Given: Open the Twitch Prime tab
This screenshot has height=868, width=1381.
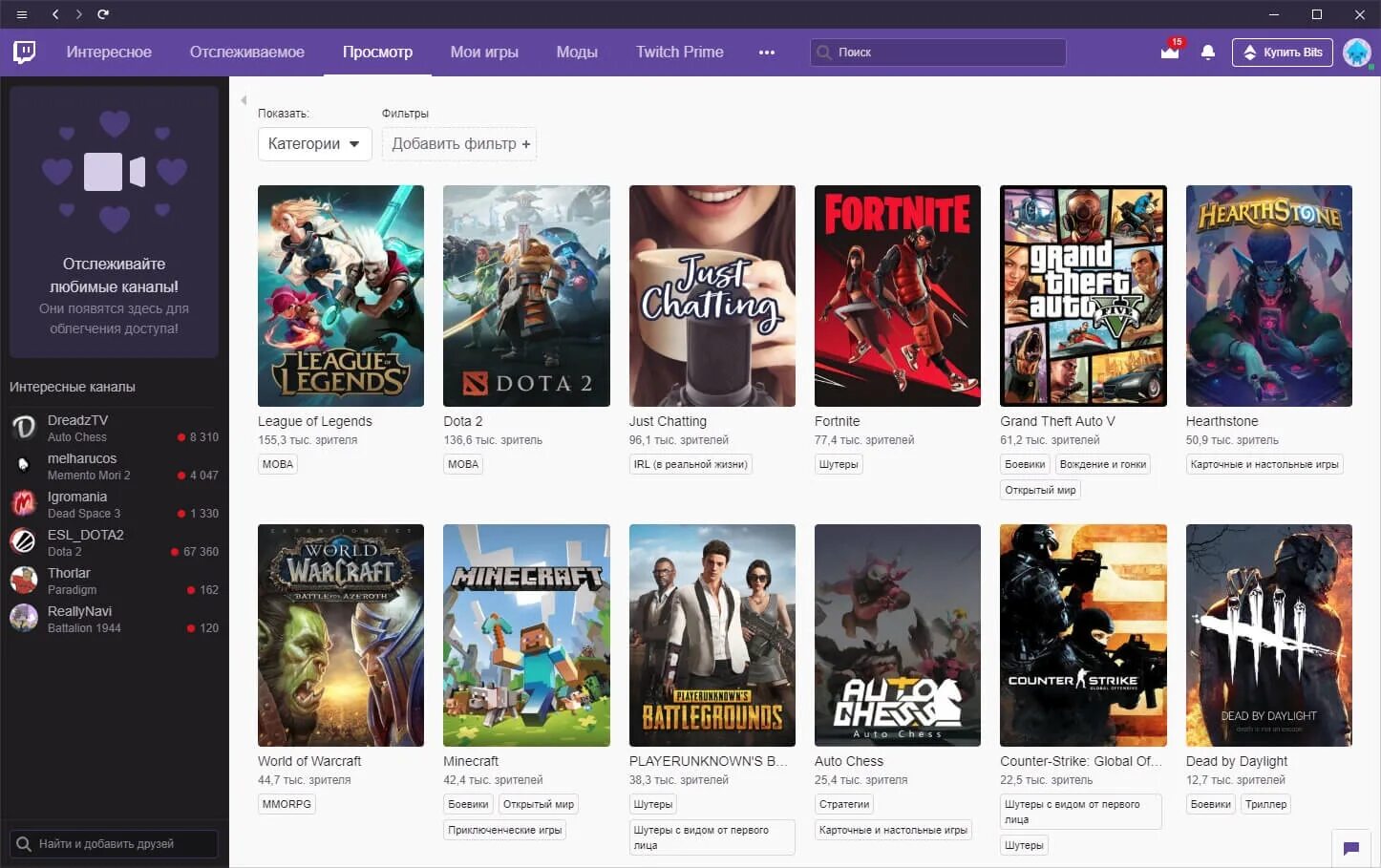Looking at the screenshot, I should pyautogui.click(x=680, y=53).
